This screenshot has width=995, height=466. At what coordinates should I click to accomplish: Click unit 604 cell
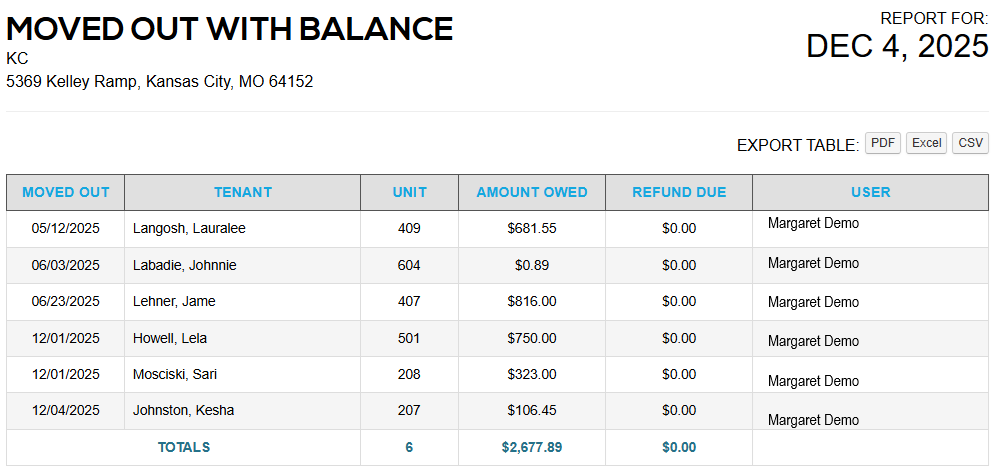click(409, 265)
